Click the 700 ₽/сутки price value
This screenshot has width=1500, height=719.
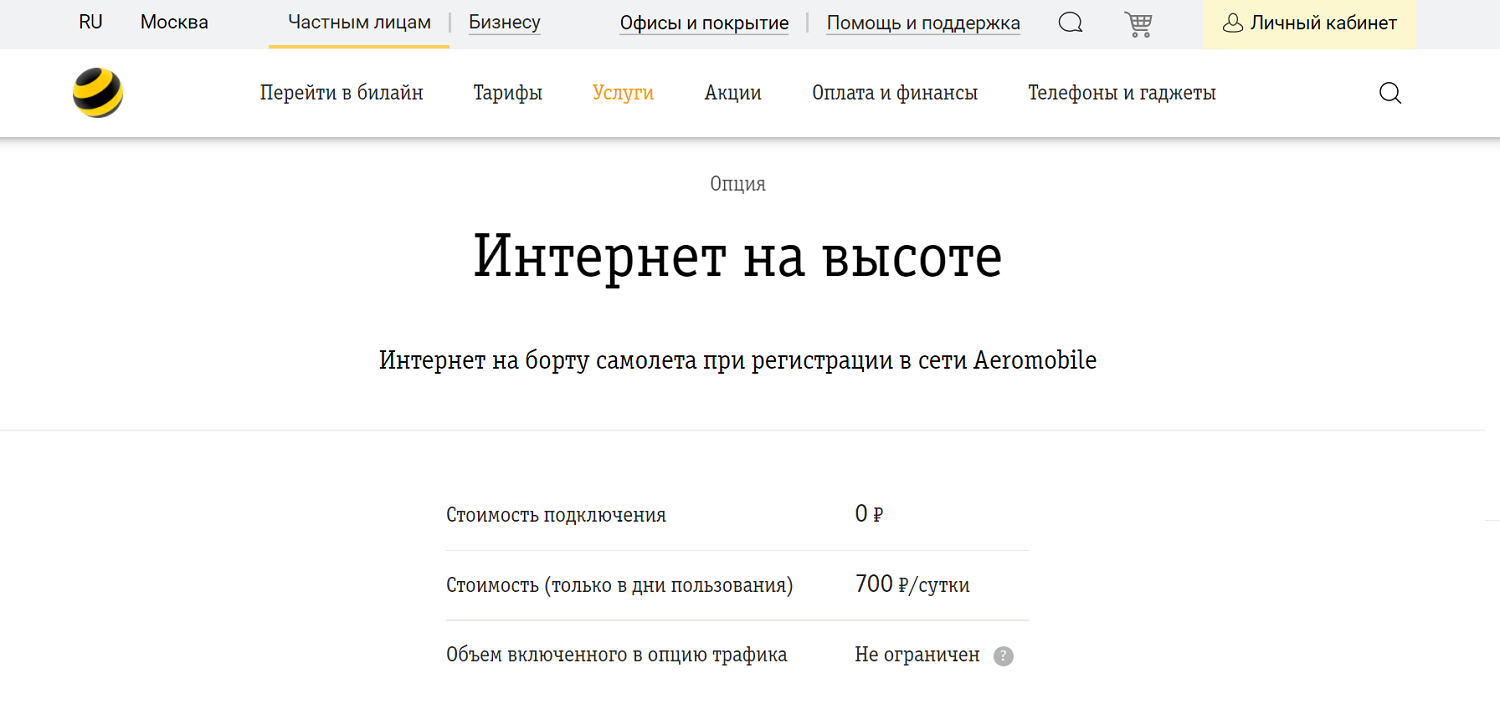(x=912, y=585)
